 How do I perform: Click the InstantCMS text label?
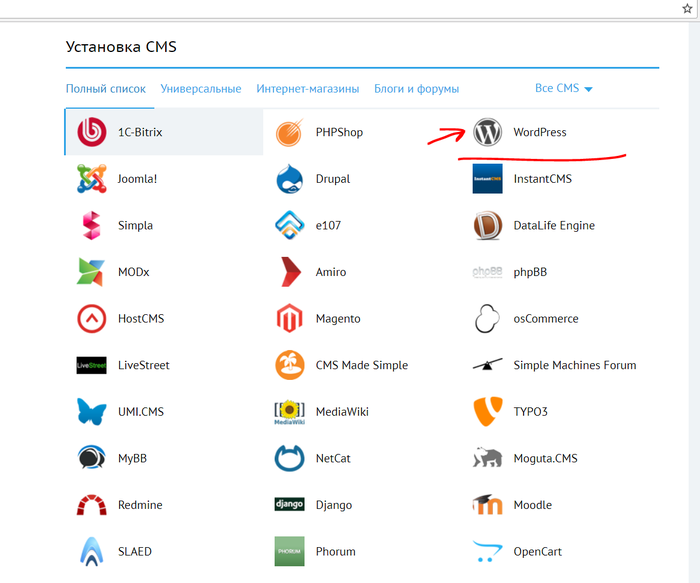pos(542,179)
